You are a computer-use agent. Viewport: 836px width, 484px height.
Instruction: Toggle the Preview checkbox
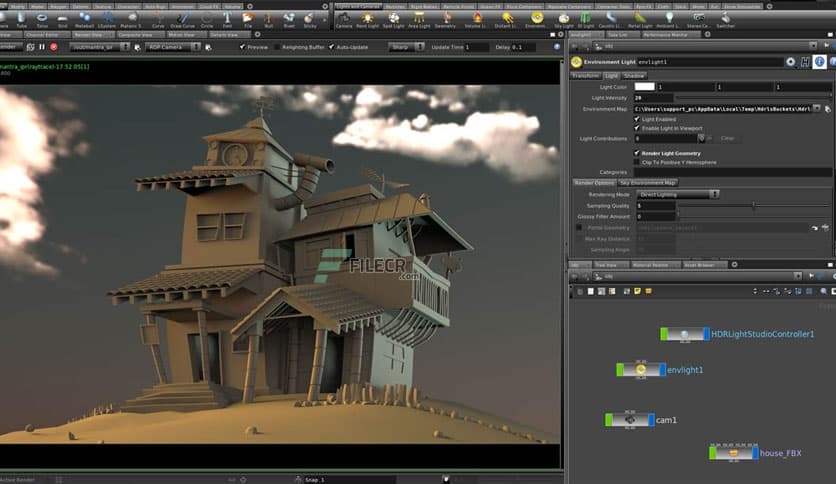pos(243,47)
